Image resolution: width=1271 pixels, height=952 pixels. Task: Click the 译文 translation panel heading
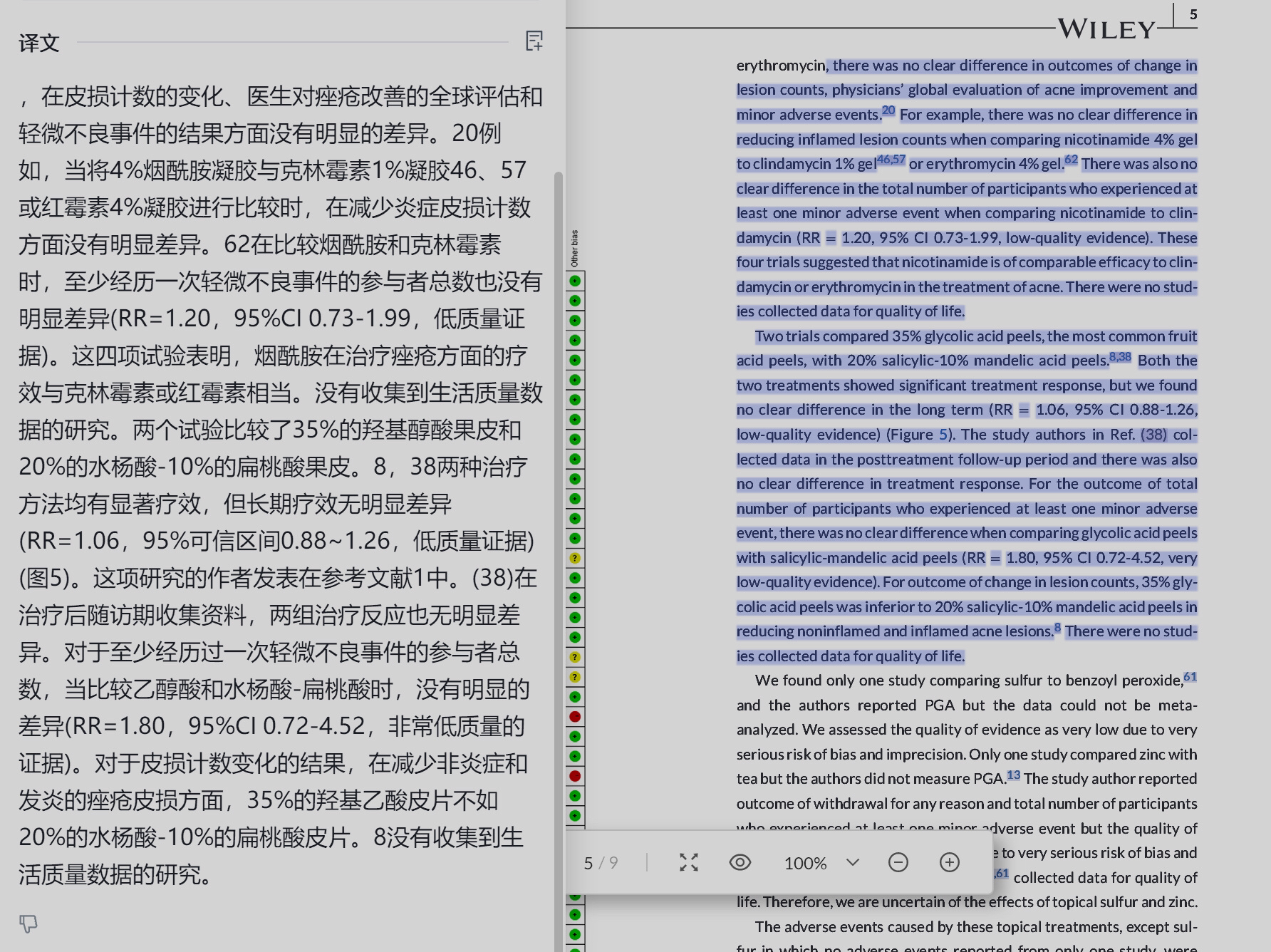click(38, 43)
